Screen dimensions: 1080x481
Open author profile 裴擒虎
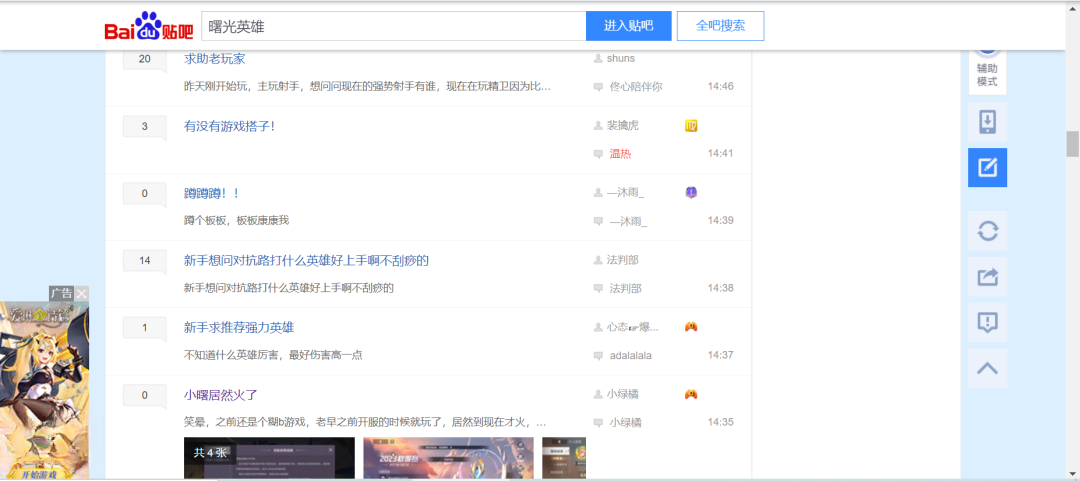(623, 125)
